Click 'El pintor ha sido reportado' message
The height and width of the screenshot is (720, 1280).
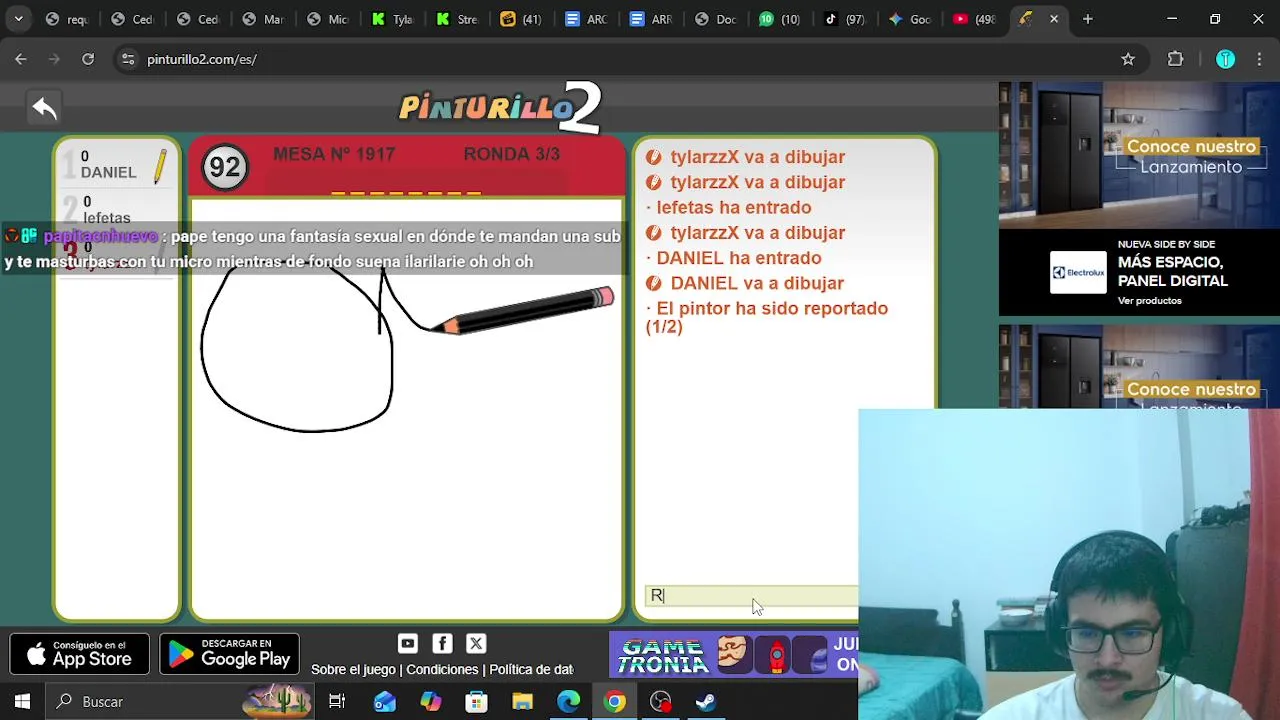(x=767, y=317)
